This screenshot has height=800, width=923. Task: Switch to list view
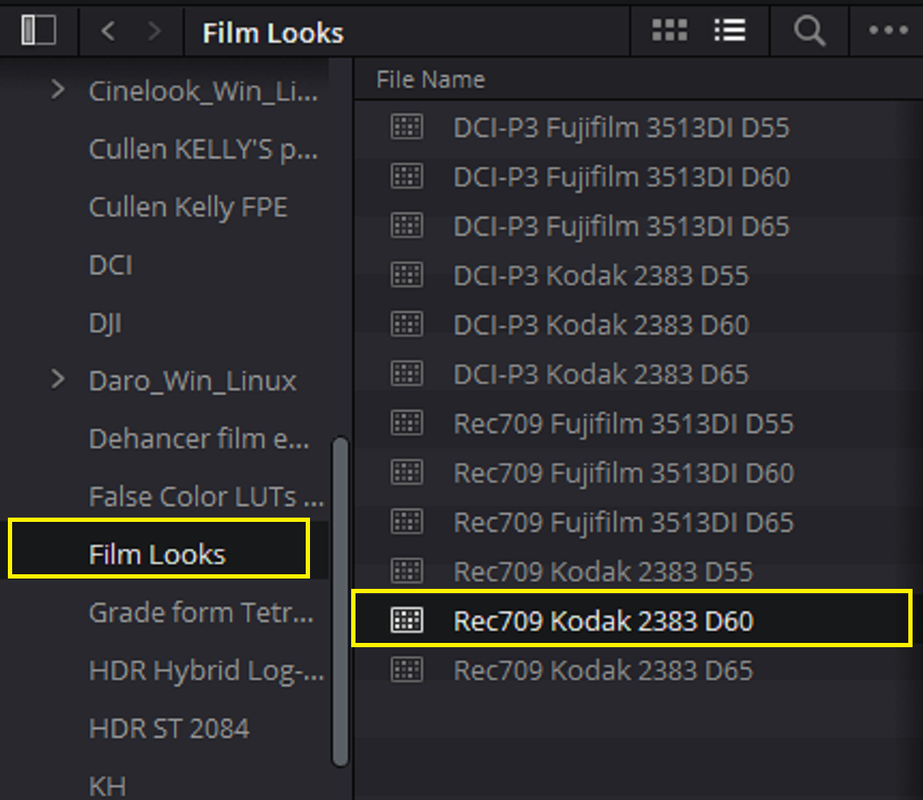click(730, 30)
